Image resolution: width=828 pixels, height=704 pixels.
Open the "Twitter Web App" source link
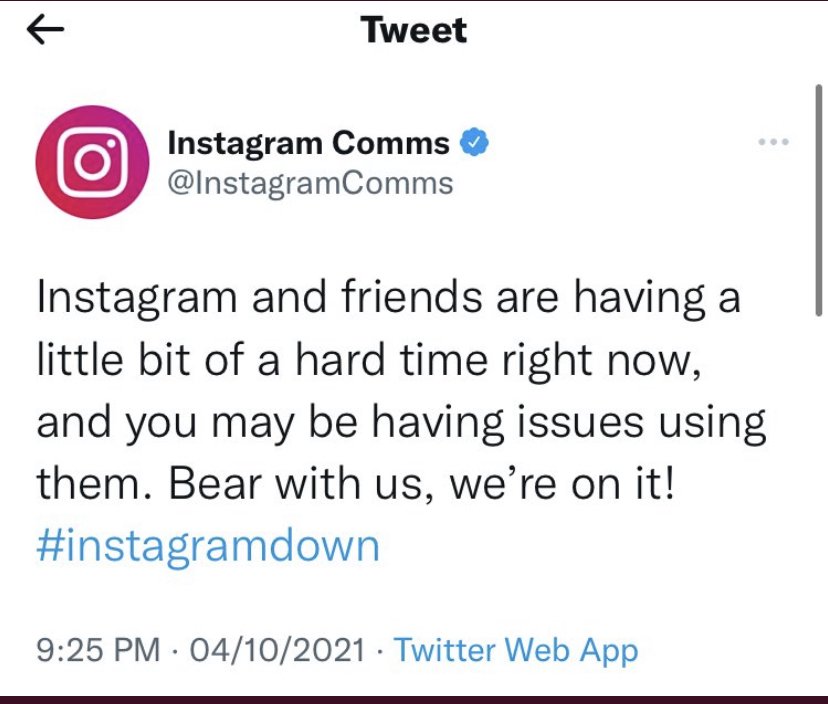coord(516,651)
